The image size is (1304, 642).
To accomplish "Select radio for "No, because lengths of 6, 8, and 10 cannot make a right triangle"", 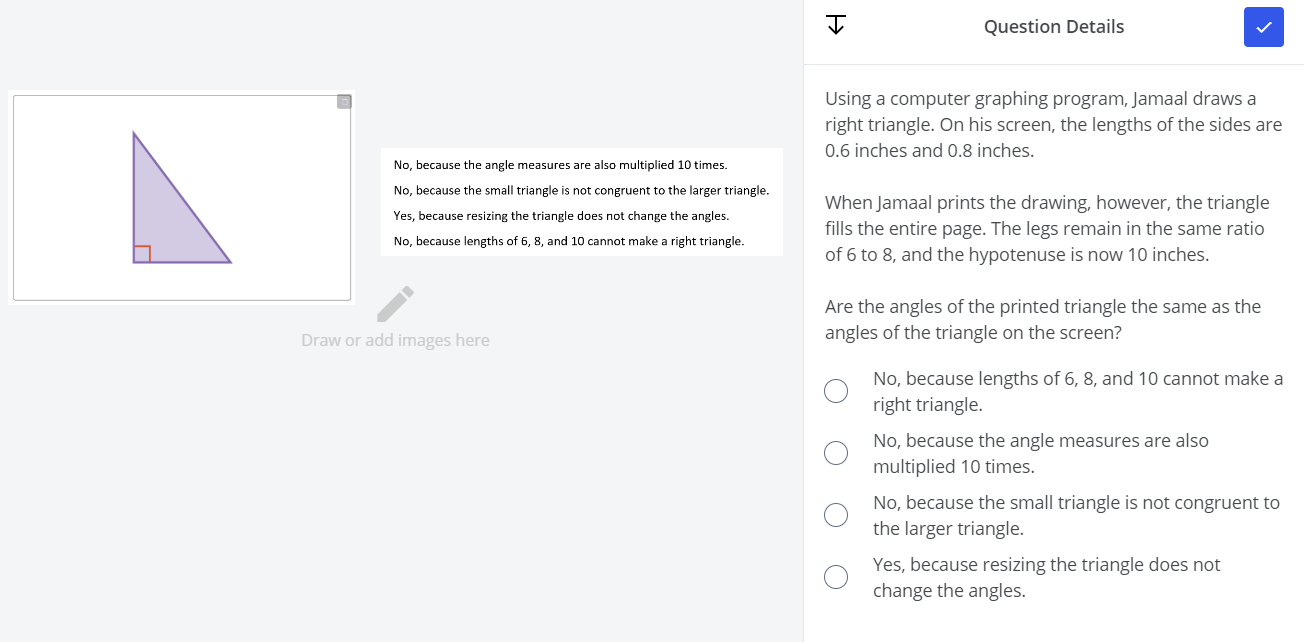I will [836, 390].
